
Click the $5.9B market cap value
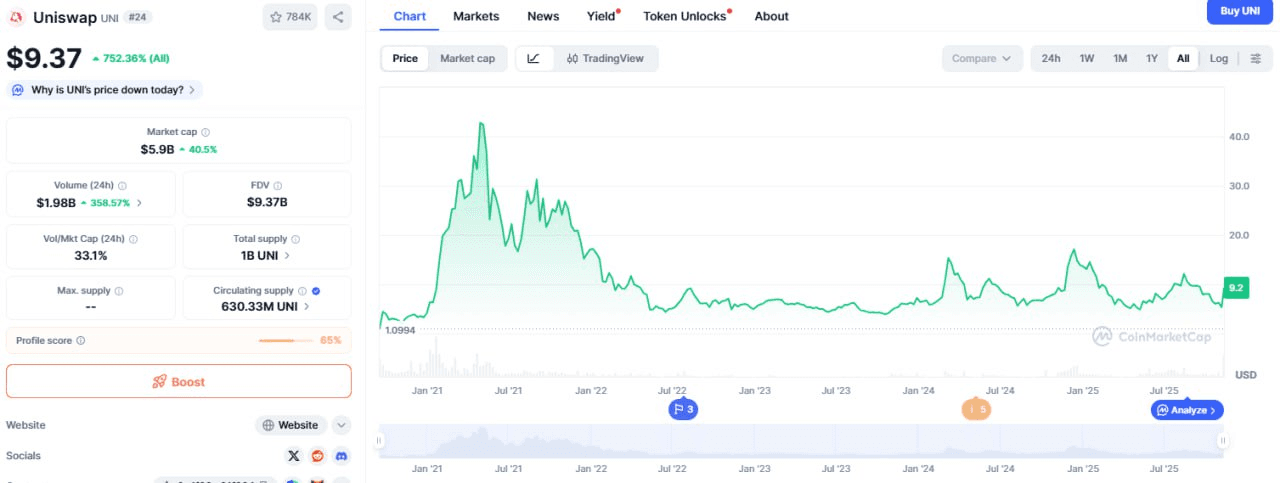[158, 149]
